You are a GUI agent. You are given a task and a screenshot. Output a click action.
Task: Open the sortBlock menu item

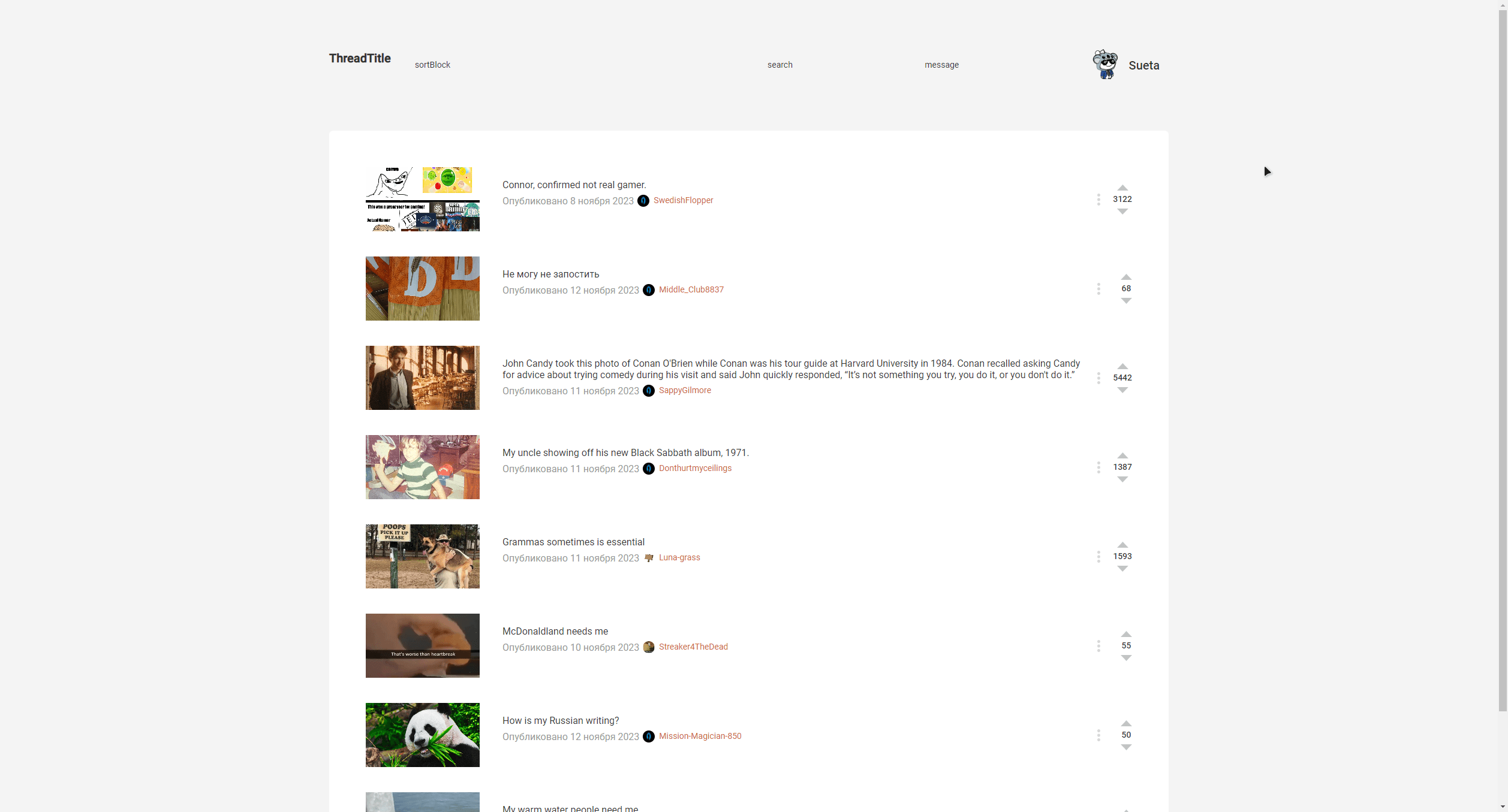[432, 65]
